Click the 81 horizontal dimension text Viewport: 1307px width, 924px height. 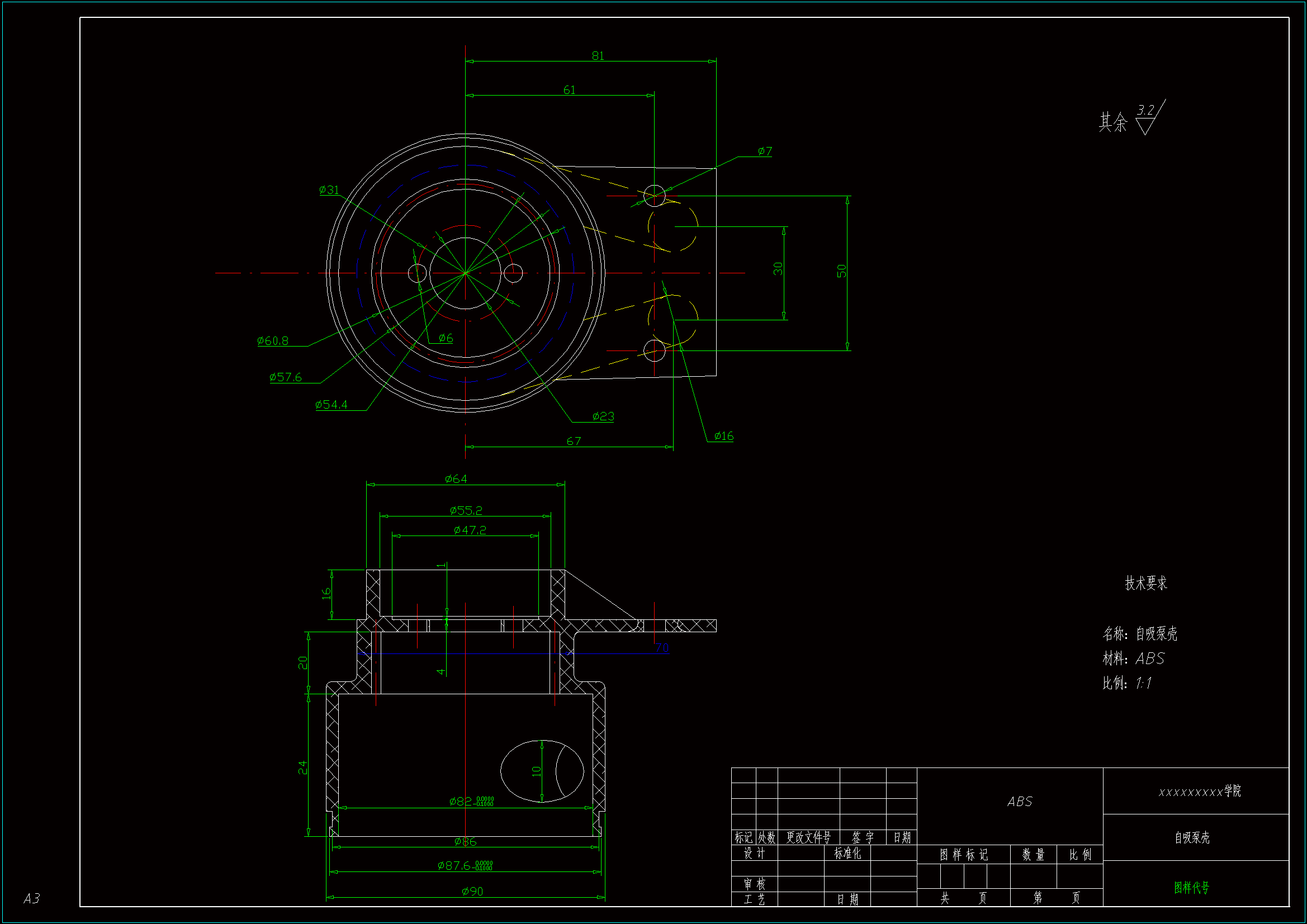pyautogui.click(x=598, y=56)
